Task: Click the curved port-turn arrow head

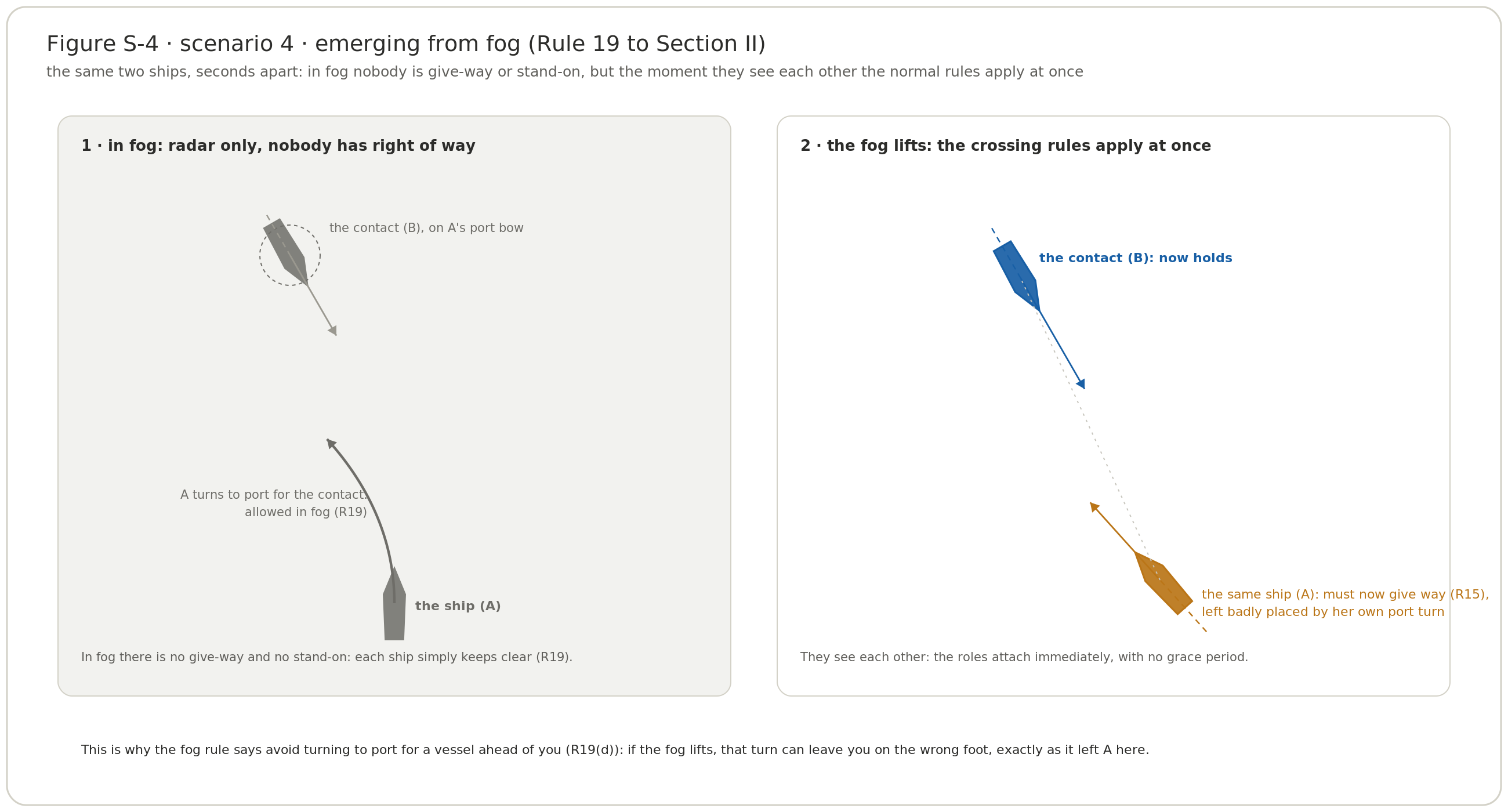Action: tap(330, 443)
